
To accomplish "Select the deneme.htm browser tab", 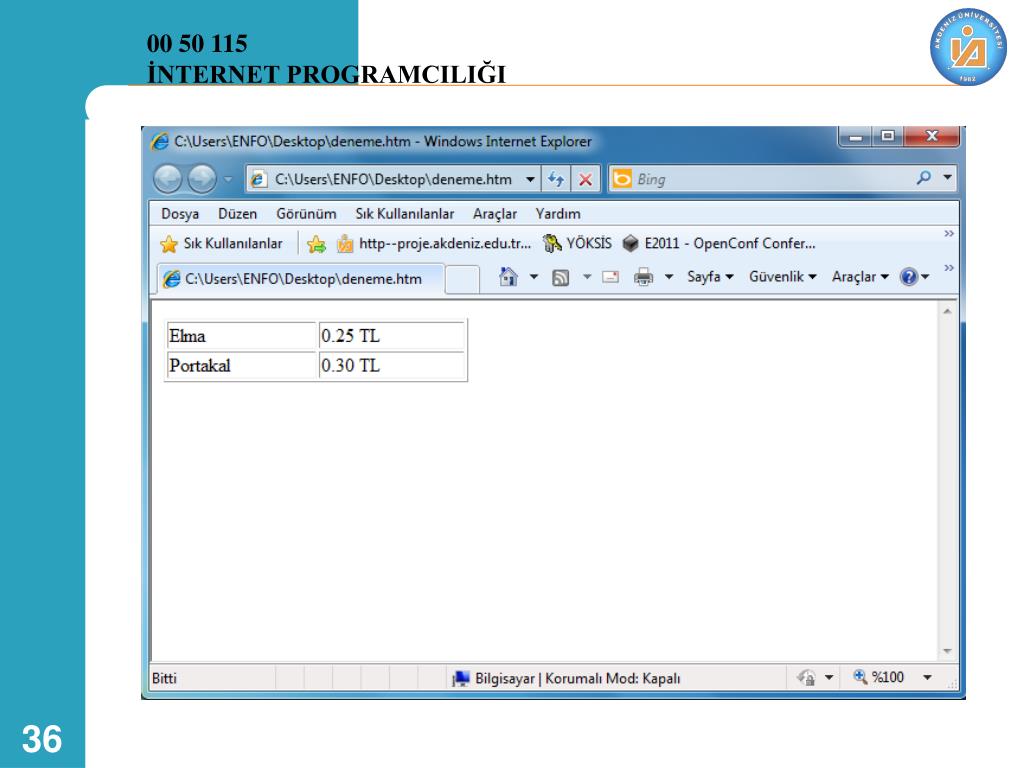I will click(301, 279).
